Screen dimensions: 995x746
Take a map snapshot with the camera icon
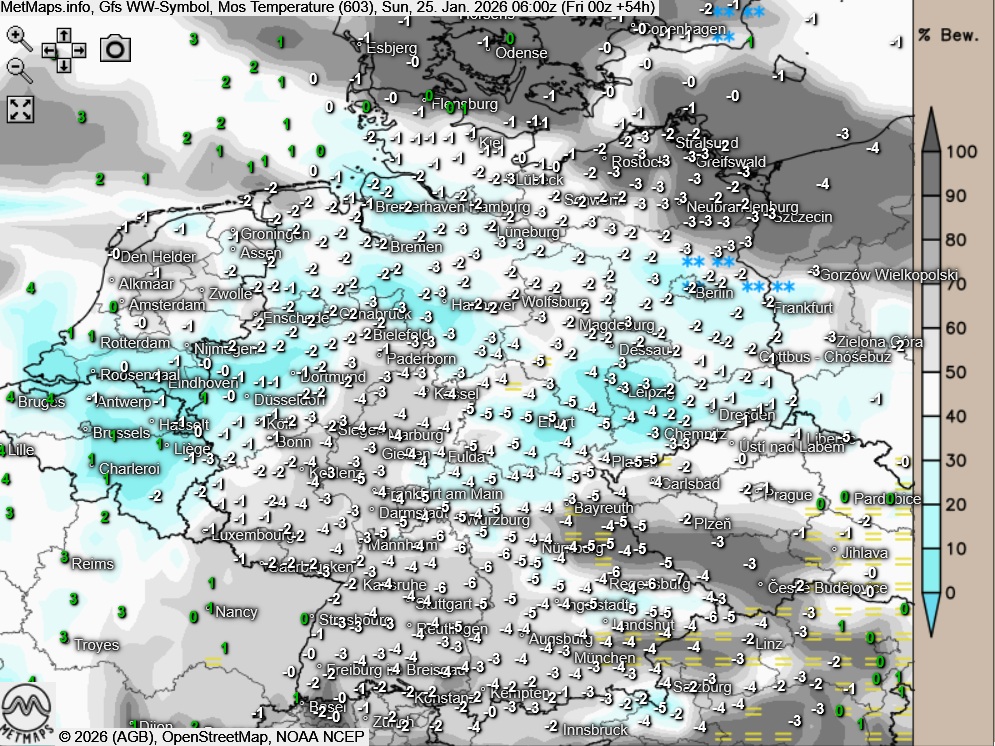(116, 48)
